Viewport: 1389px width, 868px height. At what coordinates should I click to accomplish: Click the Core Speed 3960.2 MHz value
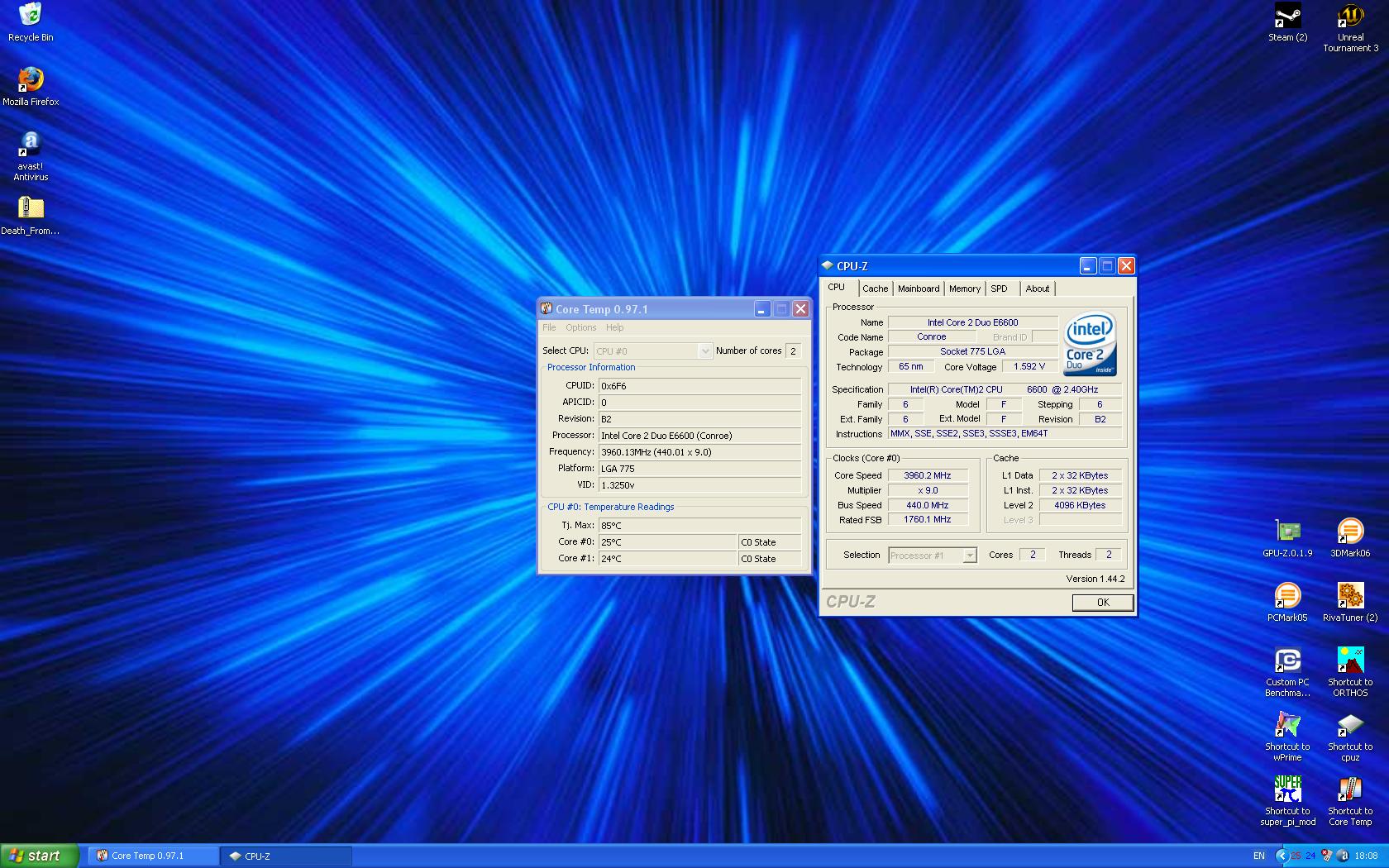(927, 475)
